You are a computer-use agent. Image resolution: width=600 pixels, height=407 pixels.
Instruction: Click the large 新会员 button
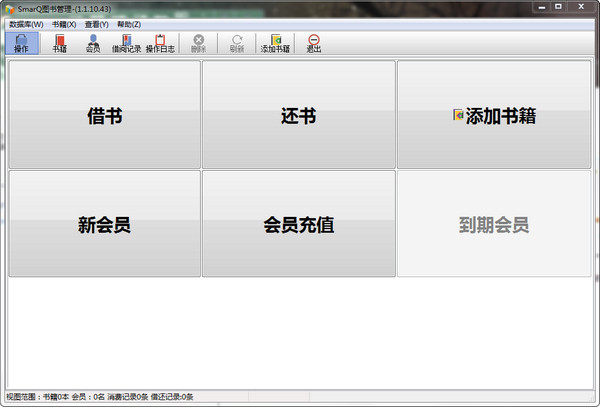[x=105, y=224]
